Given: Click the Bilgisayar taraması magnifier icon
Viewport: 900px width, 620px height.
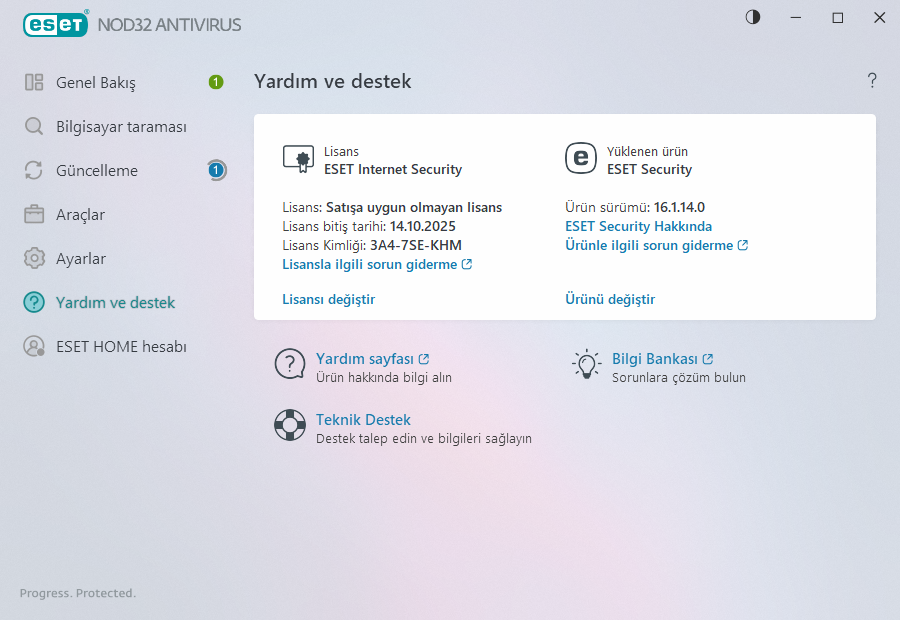Looking at the screenshot, I should coord(34,126).
